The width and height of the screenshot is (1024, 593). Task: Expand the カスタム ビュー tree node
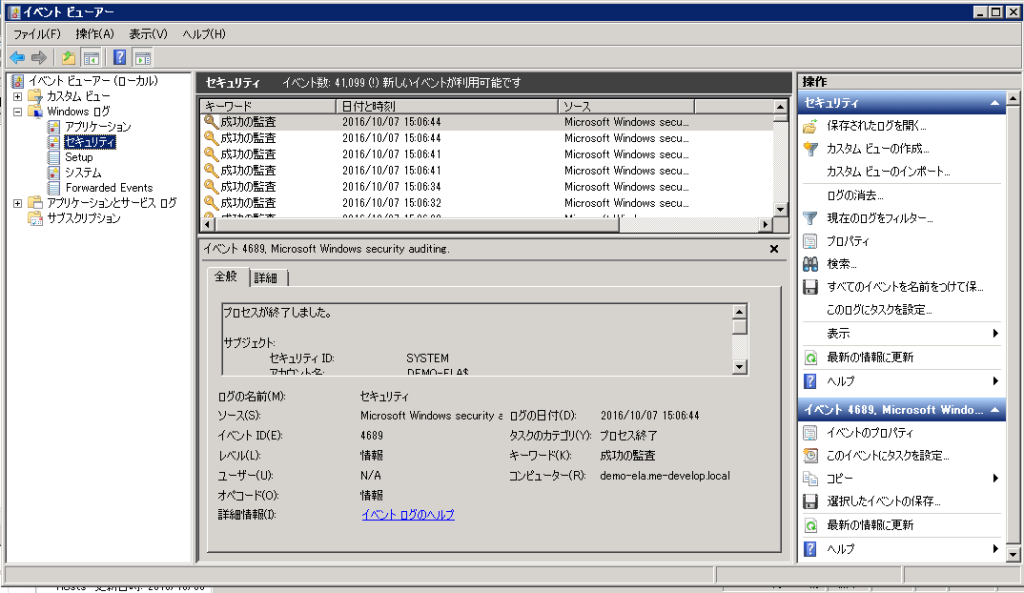(x=18, y=97)
